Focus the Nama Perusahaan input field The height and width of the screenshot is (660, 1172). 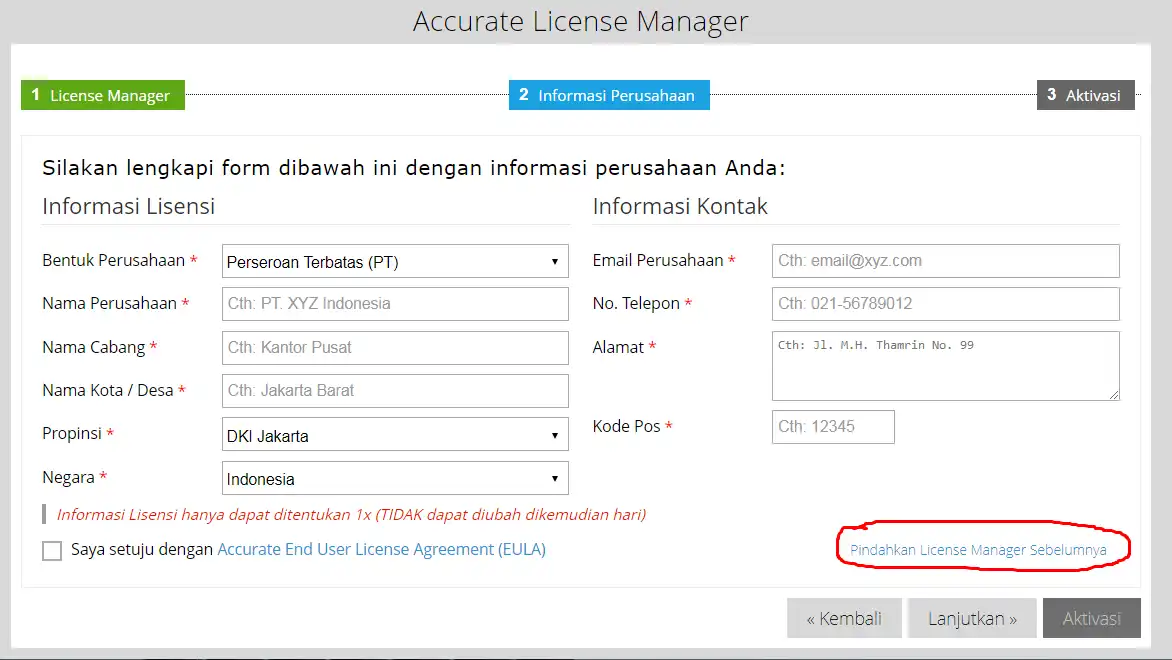tap(395, 304)
